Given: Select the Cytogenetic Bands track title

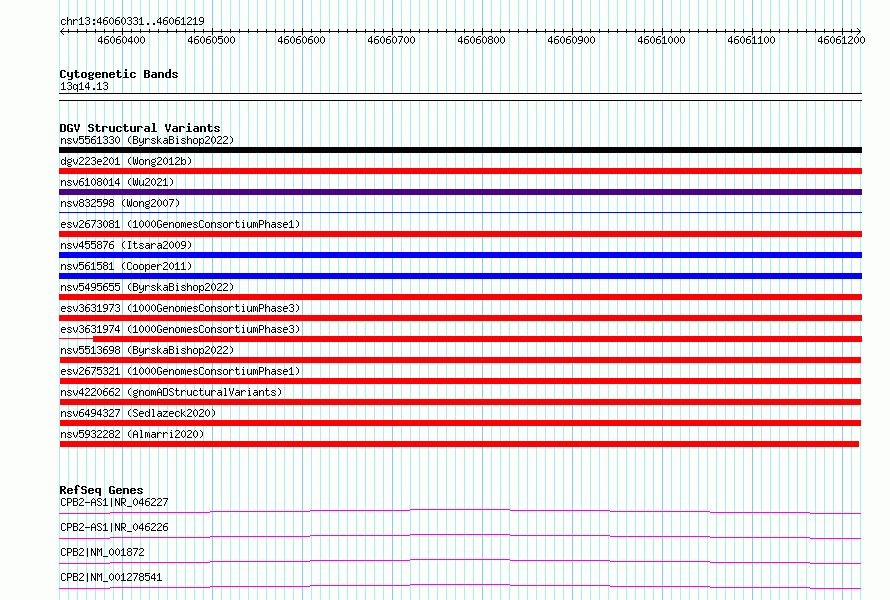Looking at the screenshot, I should 119,74.
